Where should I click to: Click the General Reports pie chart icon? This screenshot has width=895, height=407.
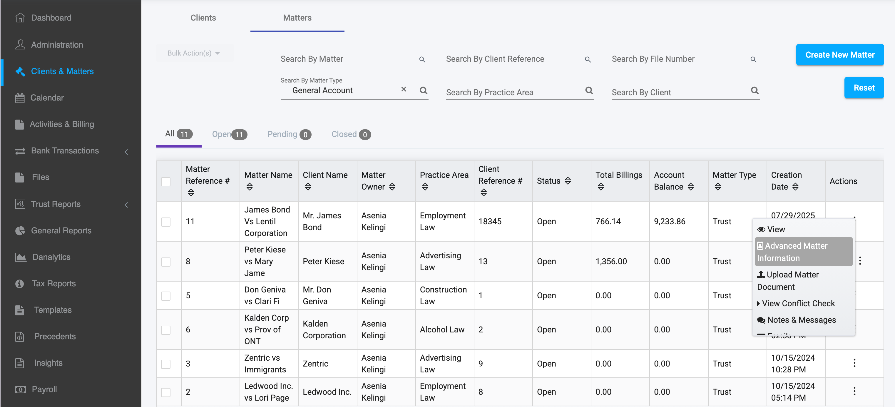20,231
